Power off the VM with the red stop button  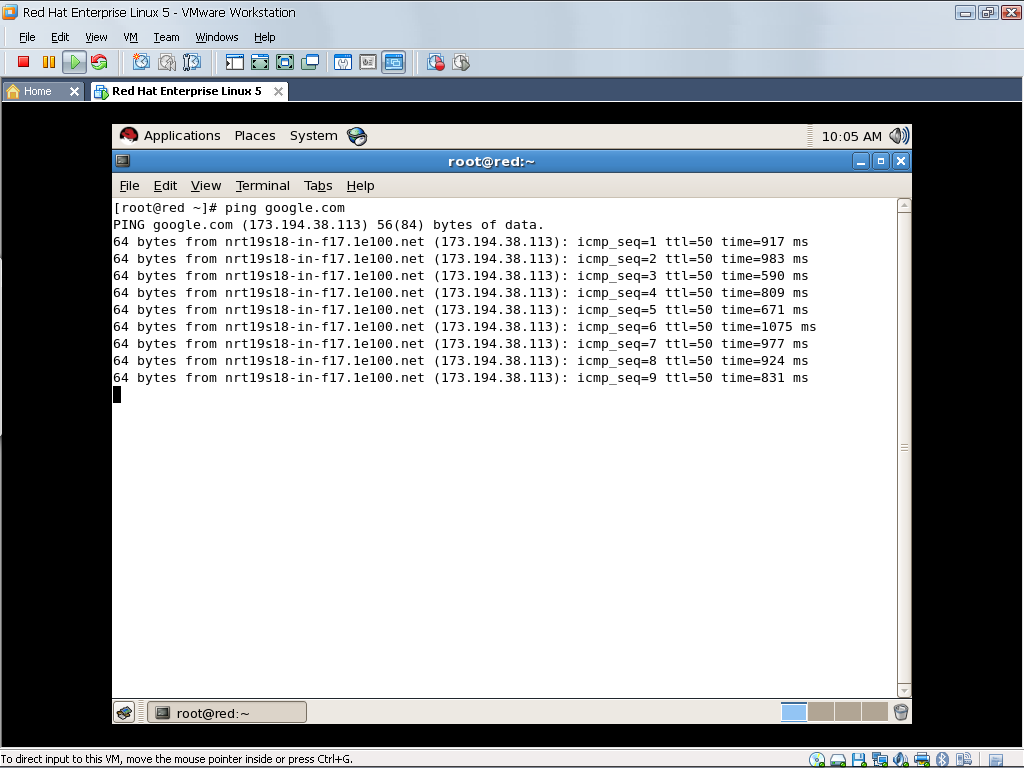coord(24,62)
